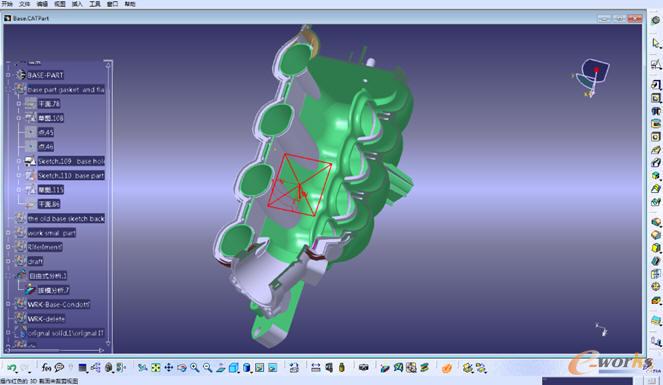Image resolution: width=663 pixels, height=385 pixels.
Task: Click the Measure Between icon
Action: point(315,368)
